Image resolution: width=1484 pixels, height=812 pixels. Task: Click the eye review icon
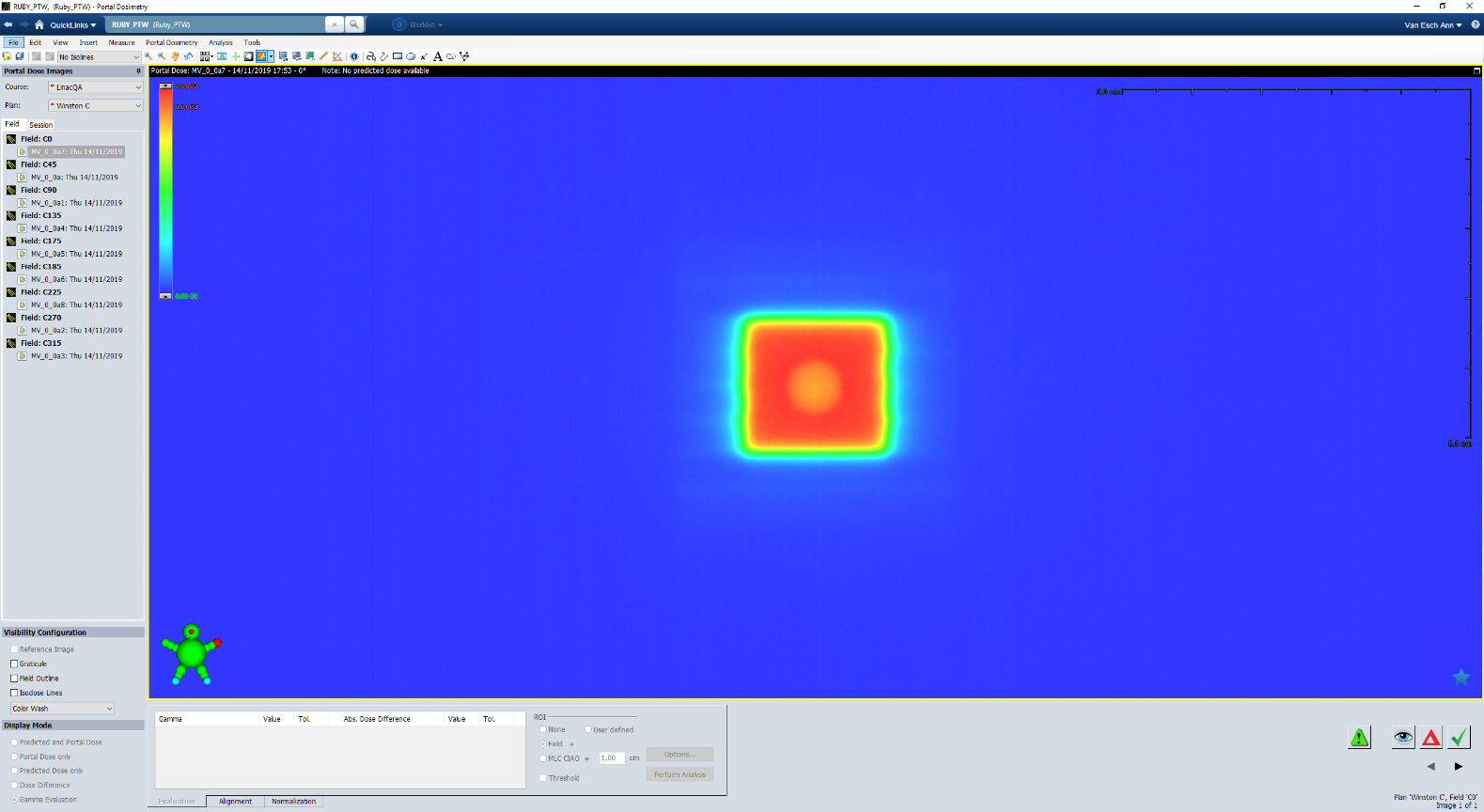1403,738
